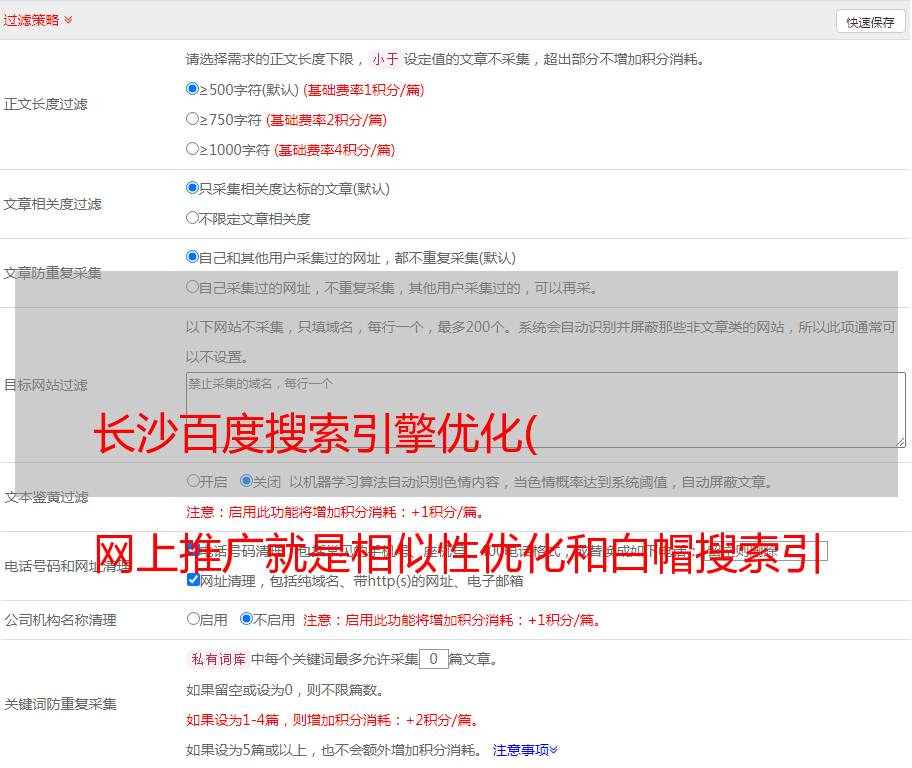The image size is (912, 768).
Task: Enable 公司机构名称清理 with 启用
Action: pyautogui.click(x=193, y=619)
